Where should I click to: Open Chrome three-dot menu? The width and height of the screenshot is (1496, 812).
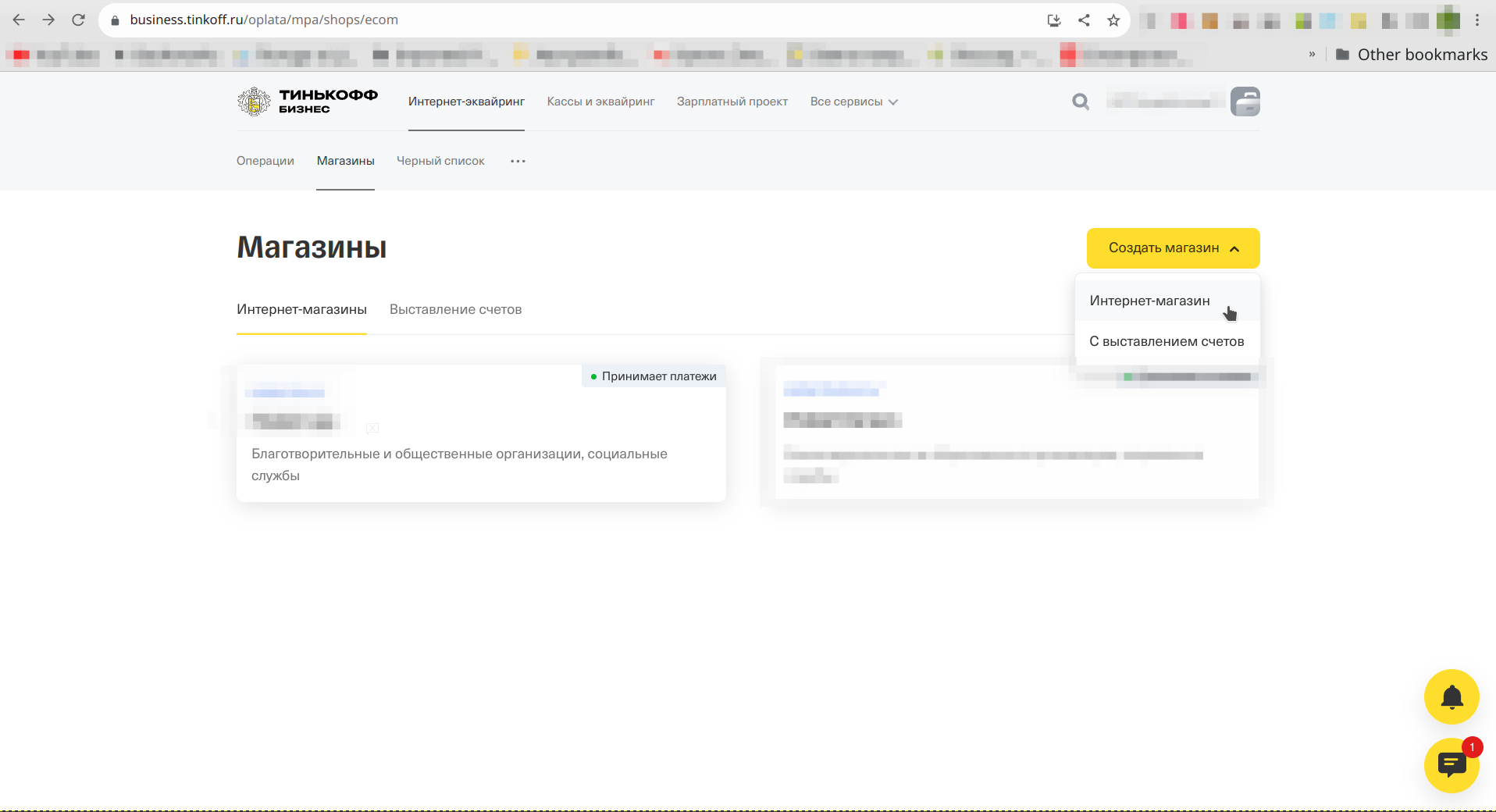[1477, 20]
